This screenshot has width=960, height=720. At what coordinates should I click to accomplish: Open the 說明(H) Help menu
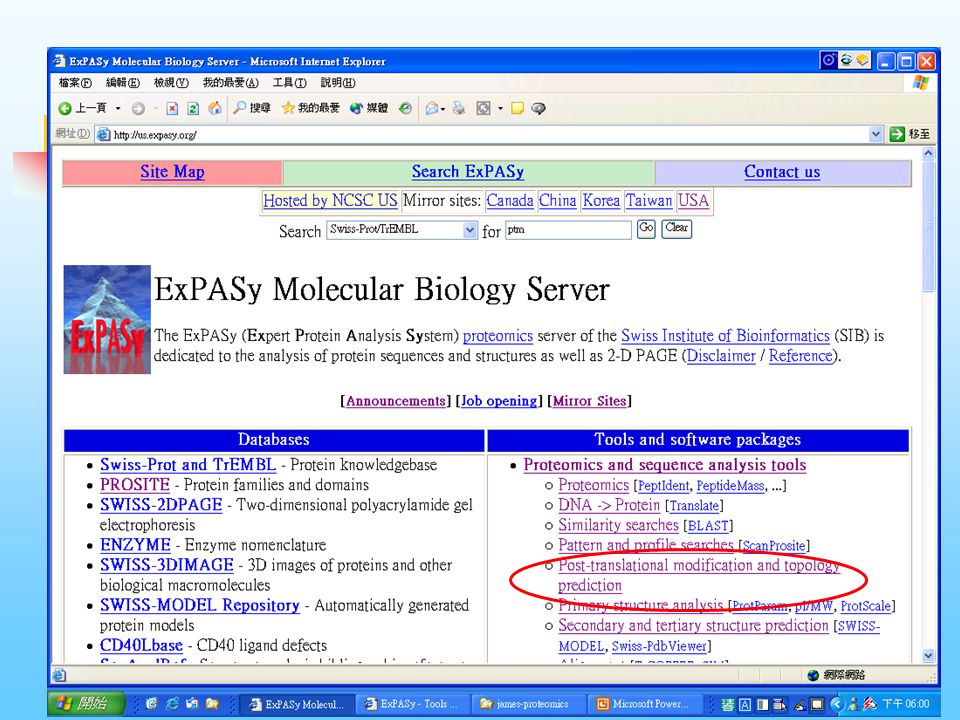(x=337, y=83)
